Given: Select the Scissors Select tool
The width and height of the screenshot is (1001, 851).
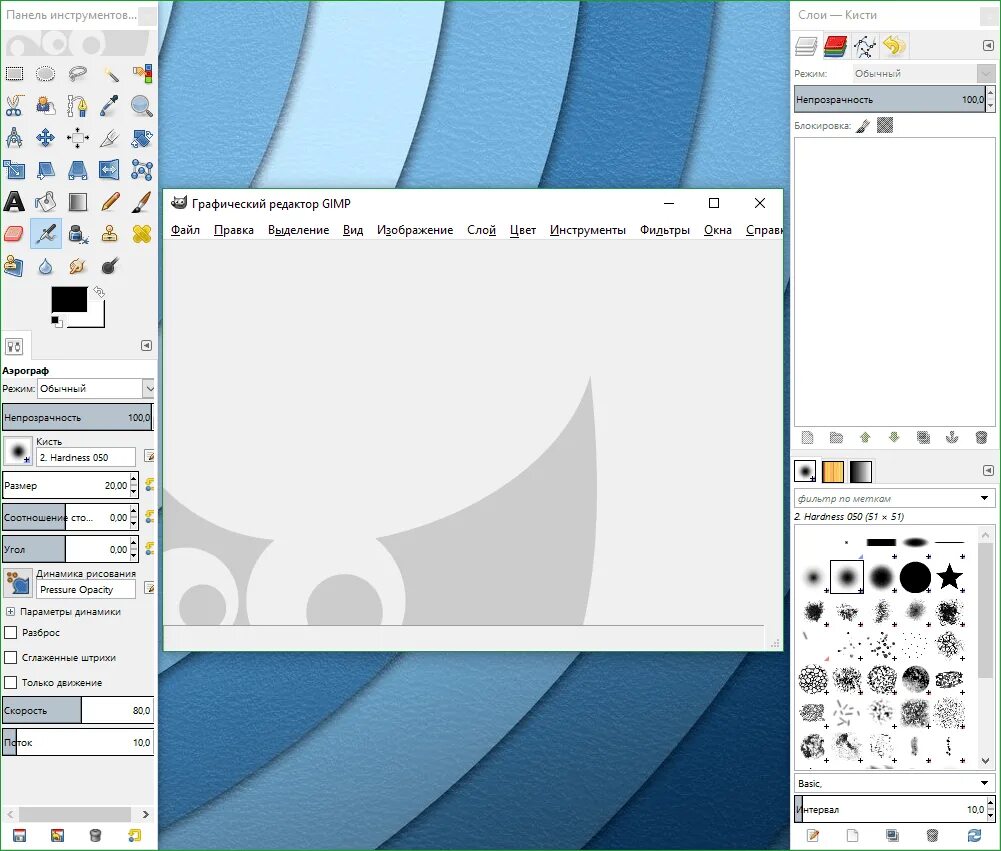Looking at the screenshot, I should click(x=14, y=105).
